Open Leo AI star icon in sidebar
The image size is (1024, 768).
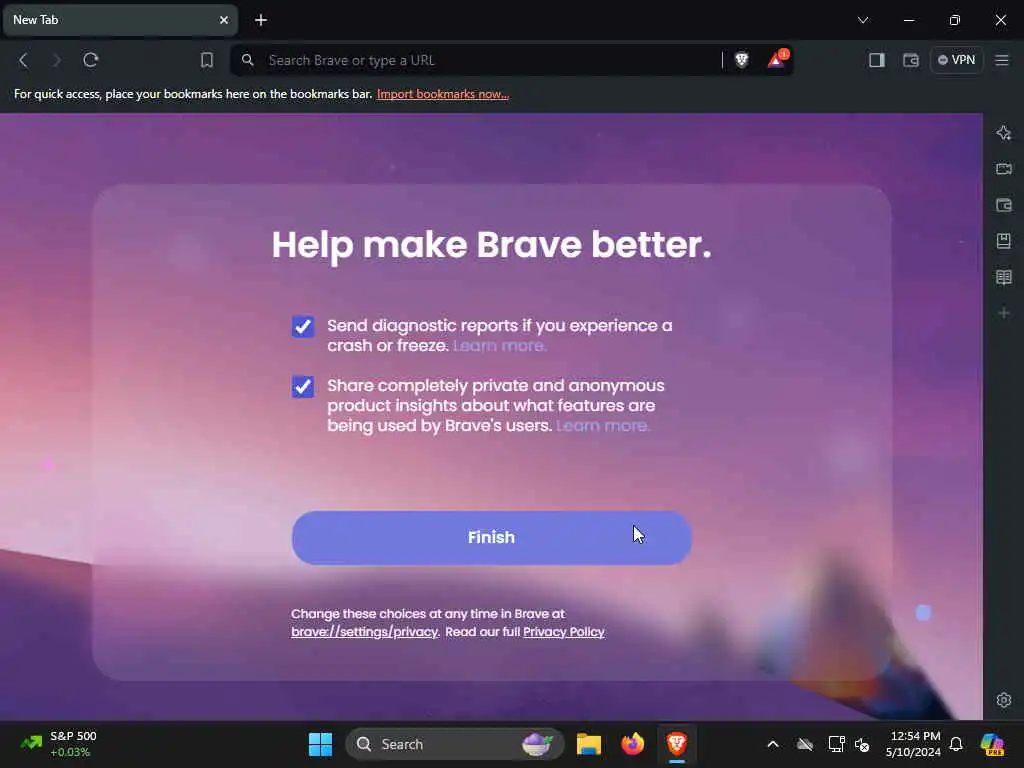(1004, 133)
